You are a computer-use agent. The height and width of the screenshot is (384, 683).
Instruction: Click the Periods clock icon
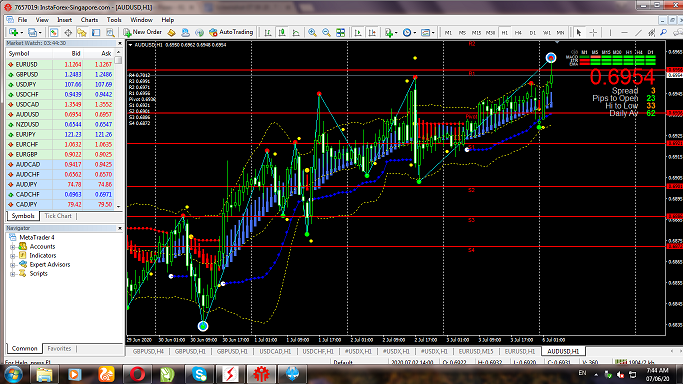coord(407,32)
